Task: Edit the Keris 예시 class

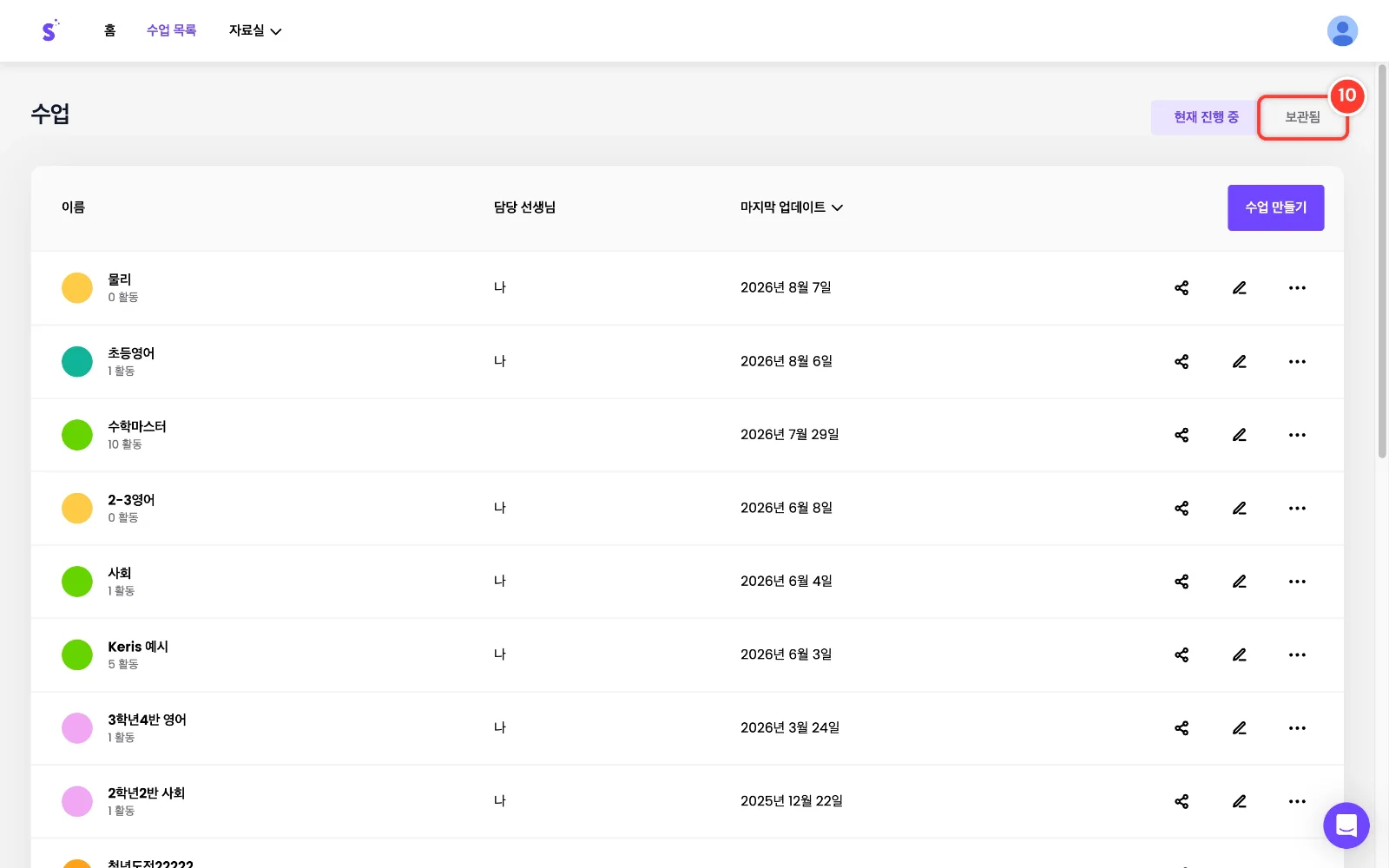Action: (x=1240, y=654)
